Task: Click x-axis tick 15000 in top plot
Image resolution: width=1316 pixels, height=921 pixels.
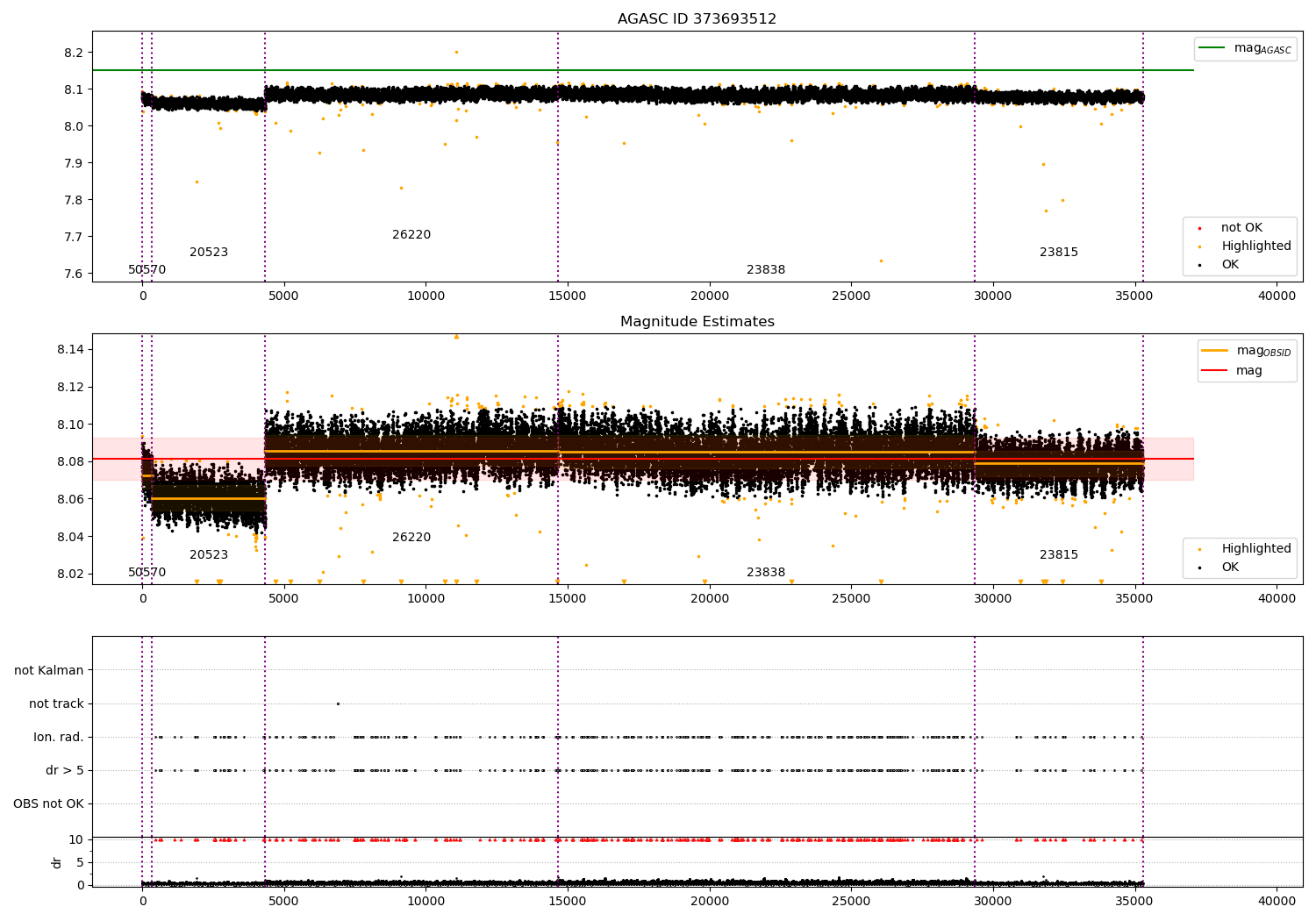Action: 568,296
